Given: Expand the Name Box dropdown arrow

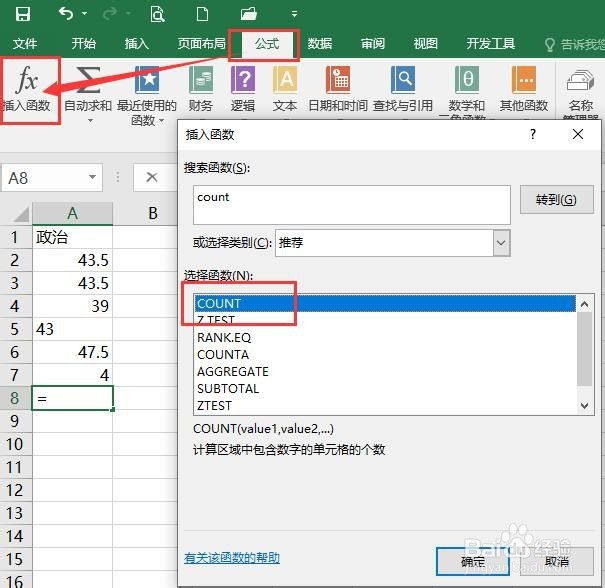Looking at the screenshot, I should pos(92,177).
